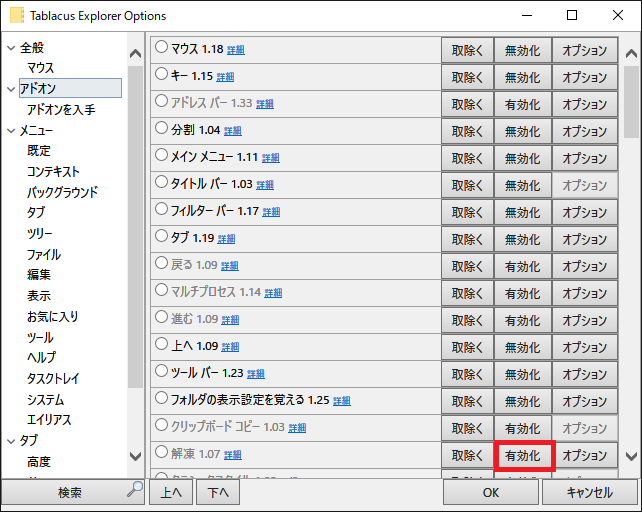Open ツリー menu settings

[x=40, y=233]
